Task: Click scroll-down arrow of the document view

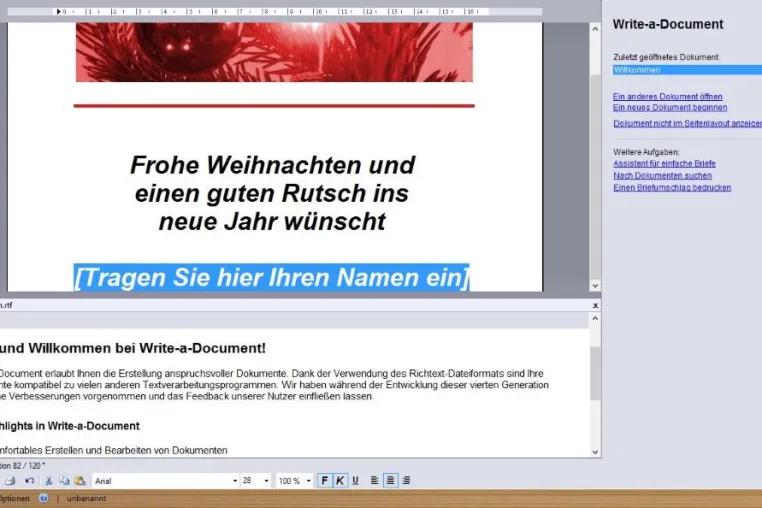Action: coord(595,286)
